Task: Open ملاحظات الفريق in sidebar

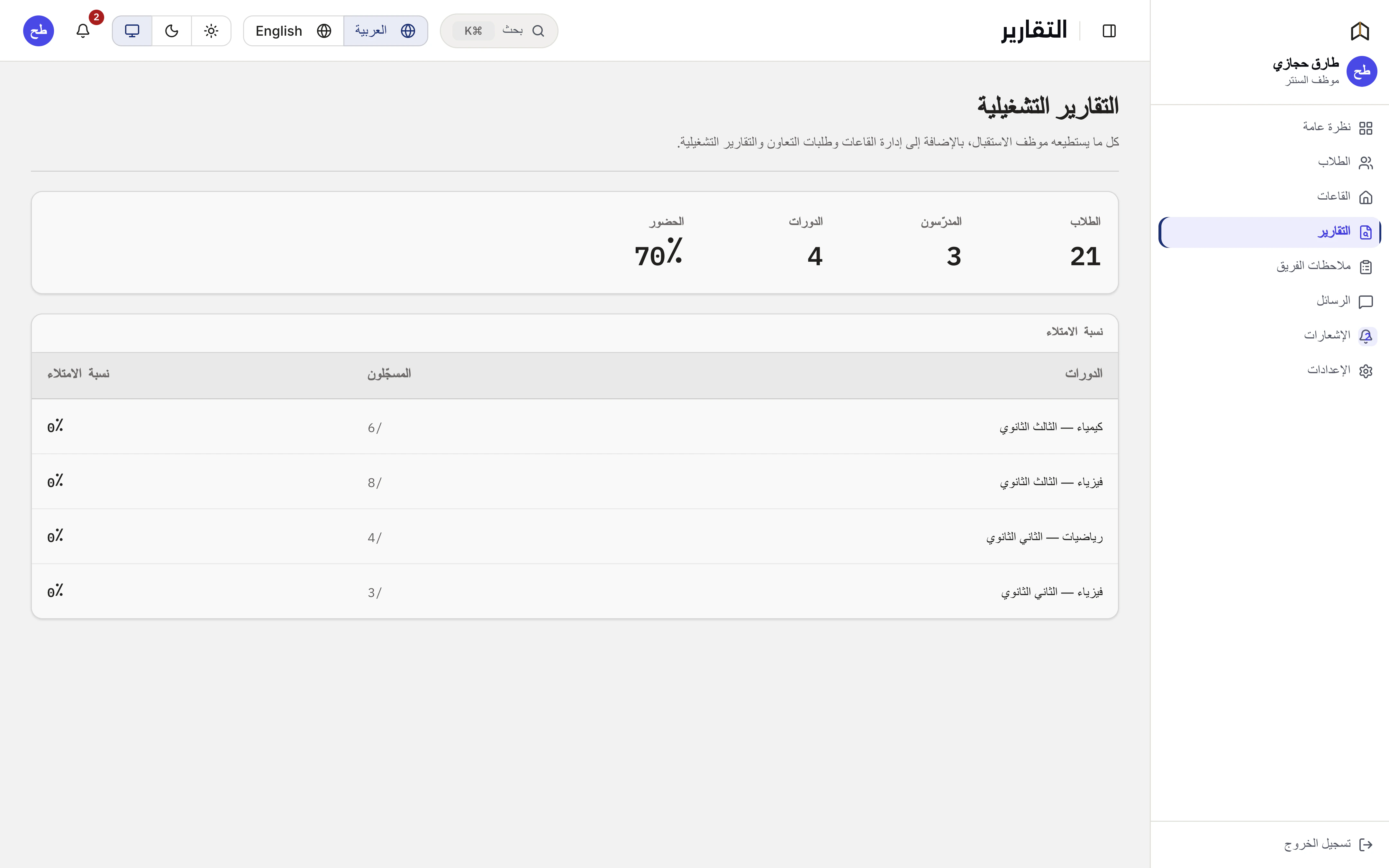Action: click(x=1269, y=267)
